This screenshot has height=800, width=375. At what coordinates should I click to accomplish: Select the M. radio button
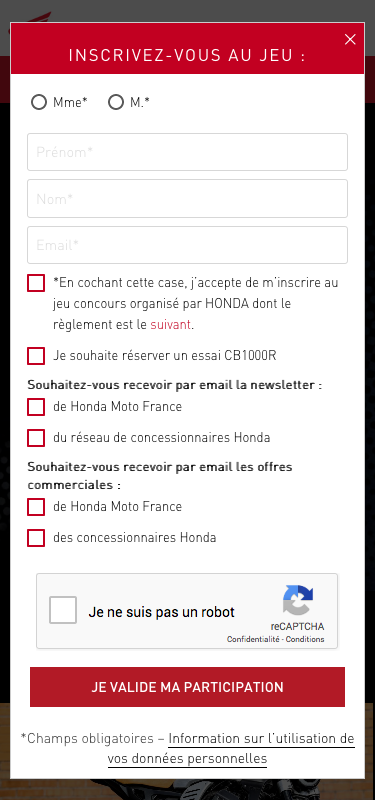coord(116,102)
